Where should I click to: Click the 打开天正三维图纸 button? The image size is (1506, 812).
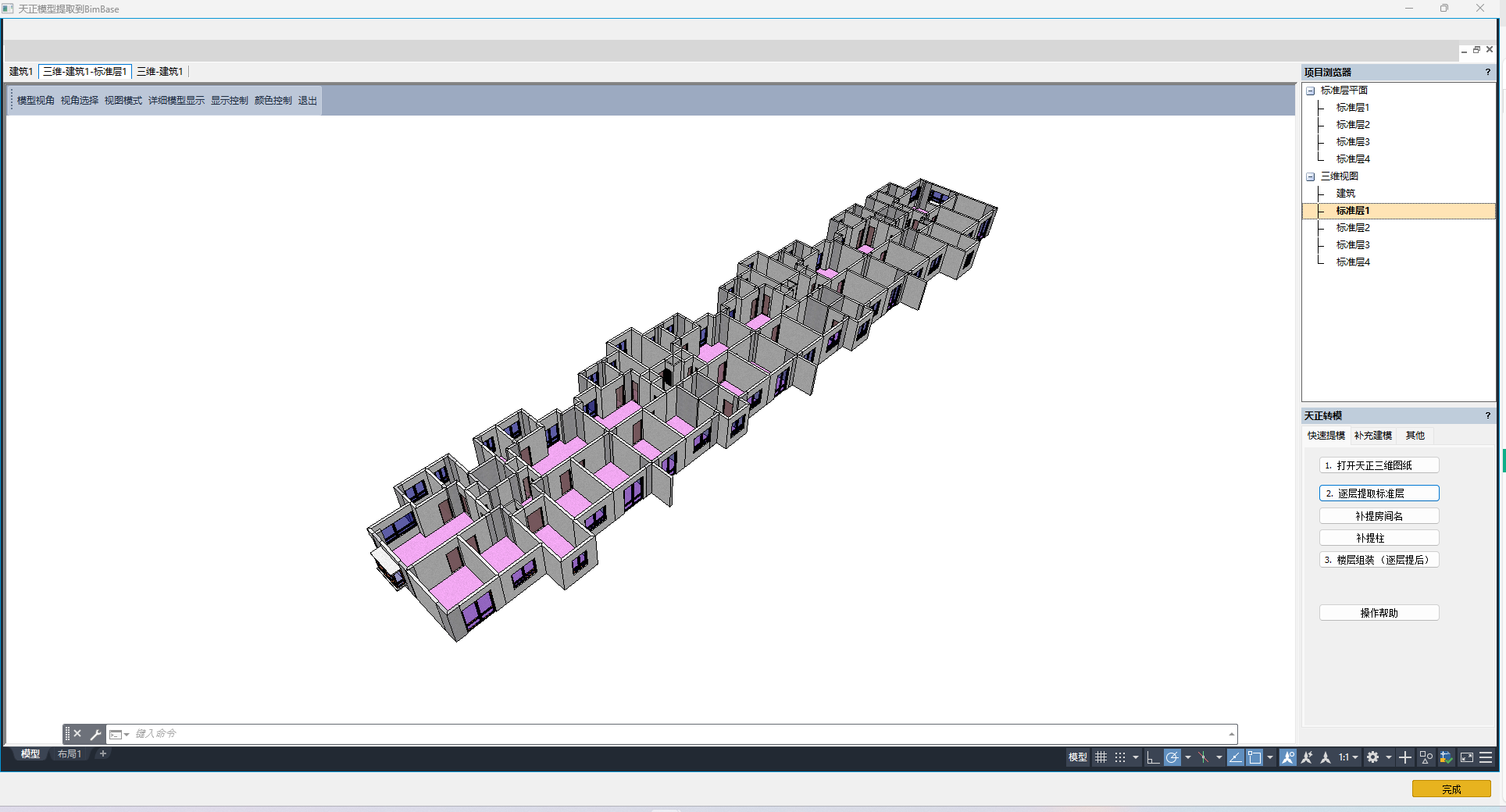[x=1379, y=465]
